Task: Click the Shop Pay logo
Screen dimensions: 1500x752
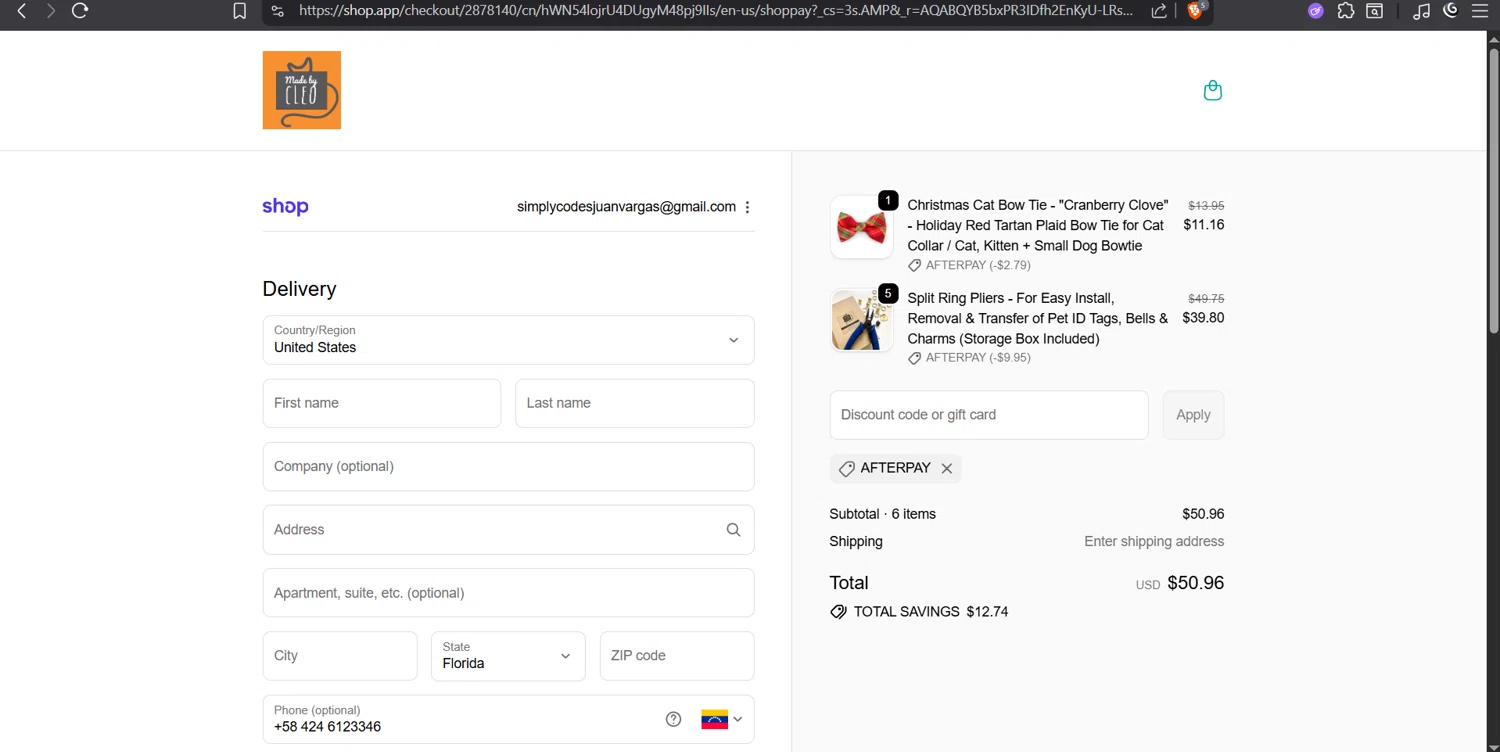Action: point(285,207)
